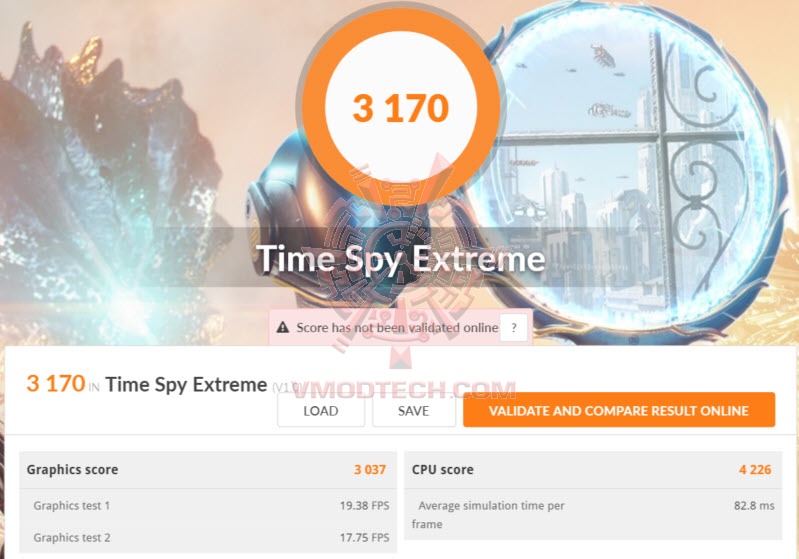Screen dimensions: 799x559
Task: Open the question mark help button
Action: (x=514, y=327)
